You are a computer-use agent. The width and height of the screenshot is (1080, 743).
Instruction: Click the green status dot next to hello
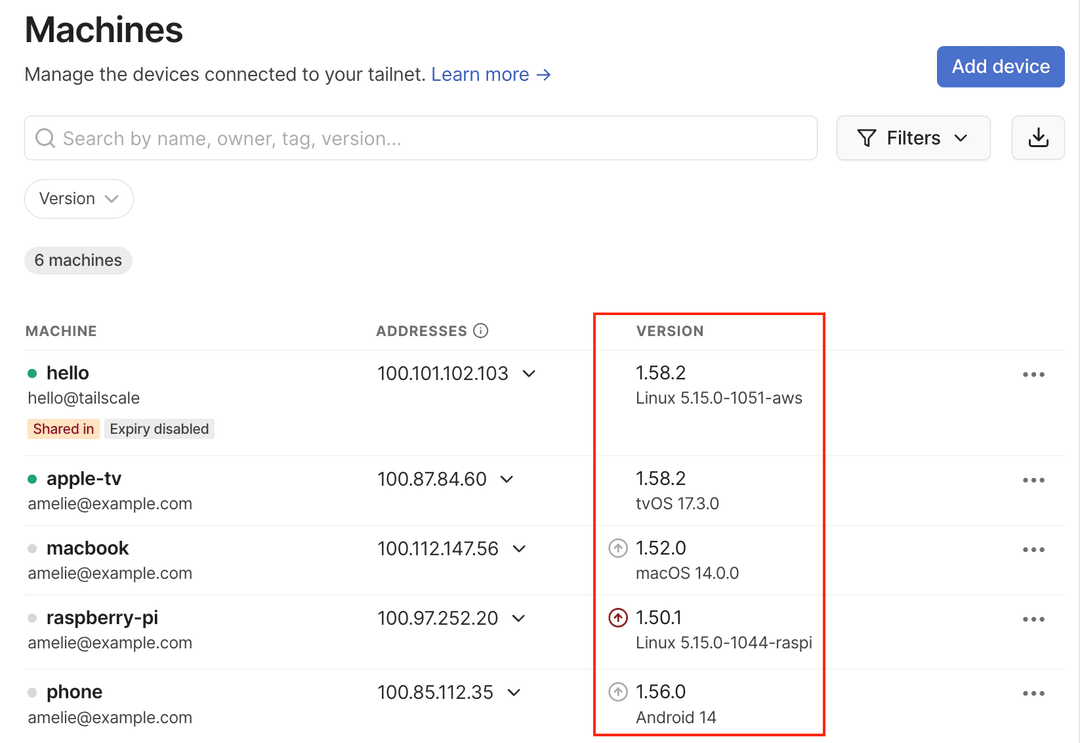(x=33, y=372)
